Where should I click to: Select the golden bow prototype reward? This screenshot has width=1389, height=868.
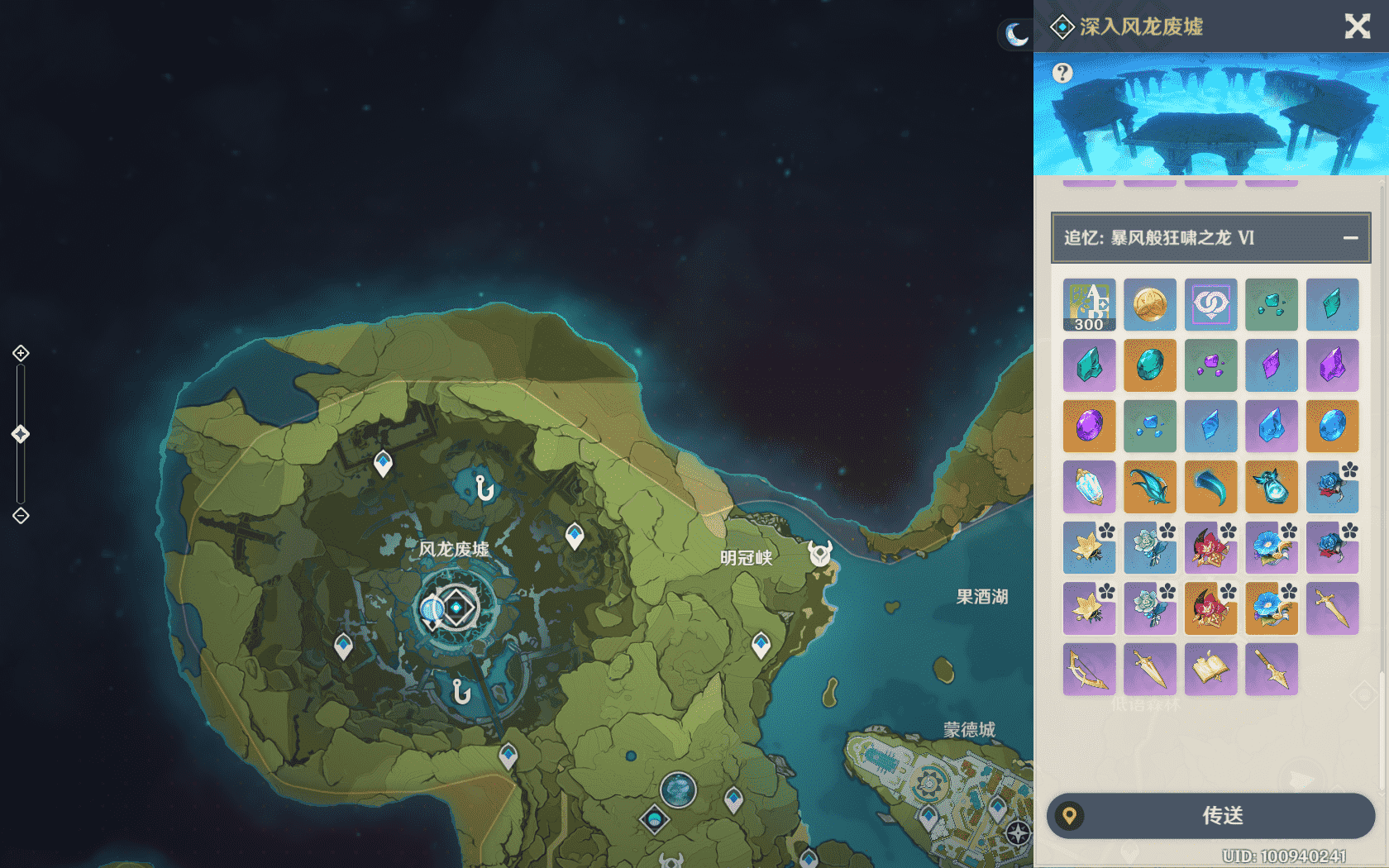[x=1089, y=670]
